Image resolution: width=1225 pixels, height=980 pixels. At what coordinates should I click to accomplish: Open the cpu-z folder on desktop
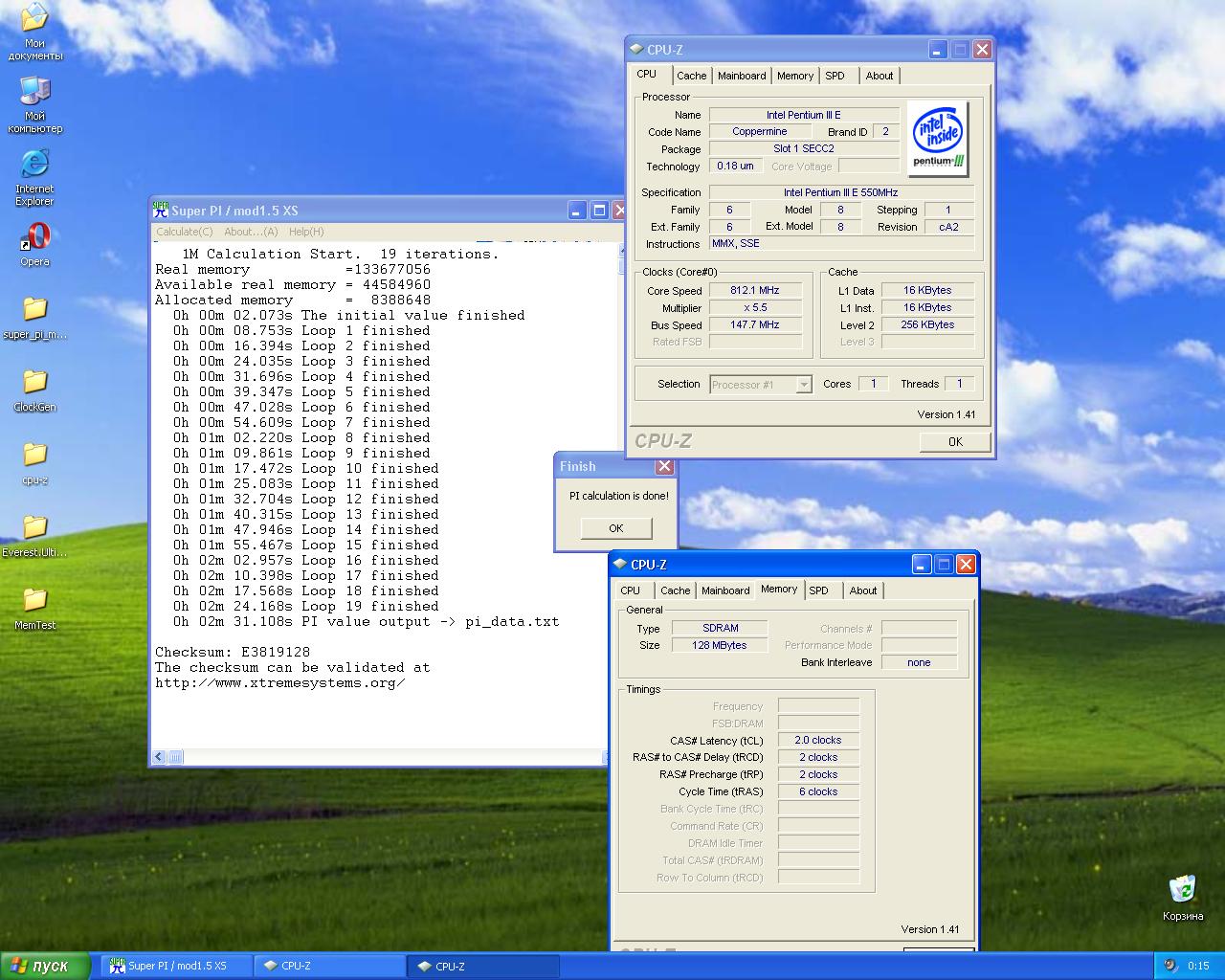click(x=34, y=463)
